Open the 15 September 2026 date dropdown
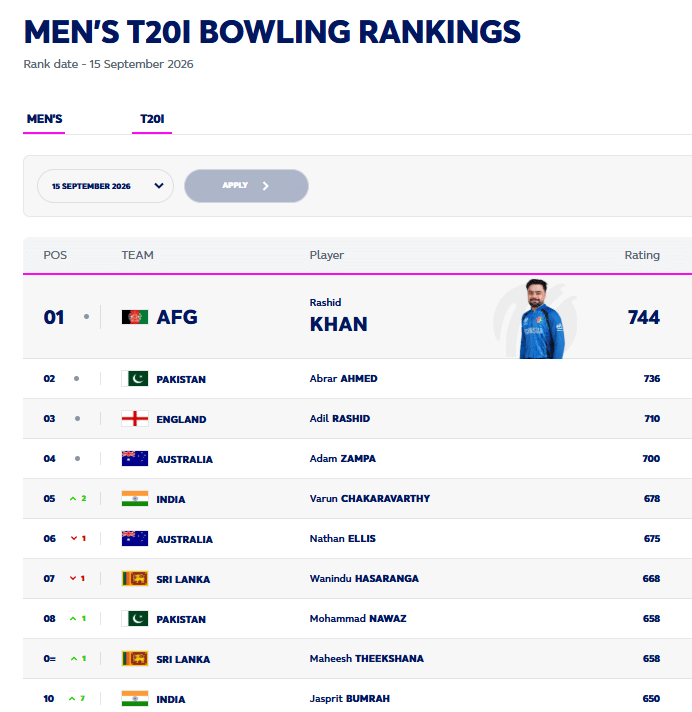 click(105, 186)
